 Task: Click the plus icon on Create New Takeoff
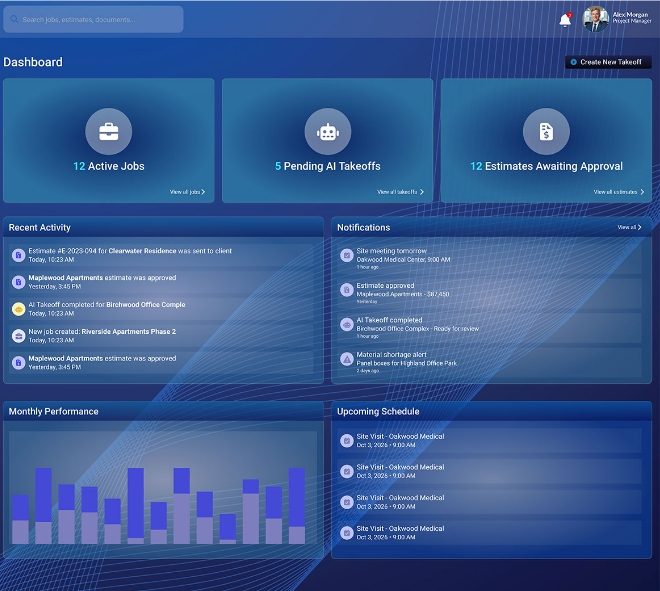pos(573,62)
